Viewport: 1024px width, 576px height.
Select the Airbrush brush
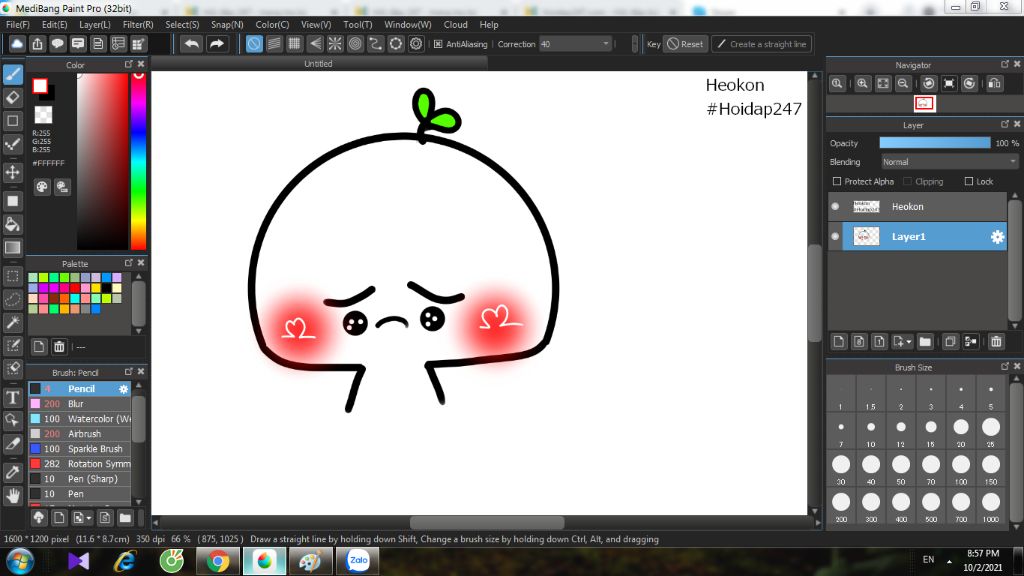pos(80,434)
